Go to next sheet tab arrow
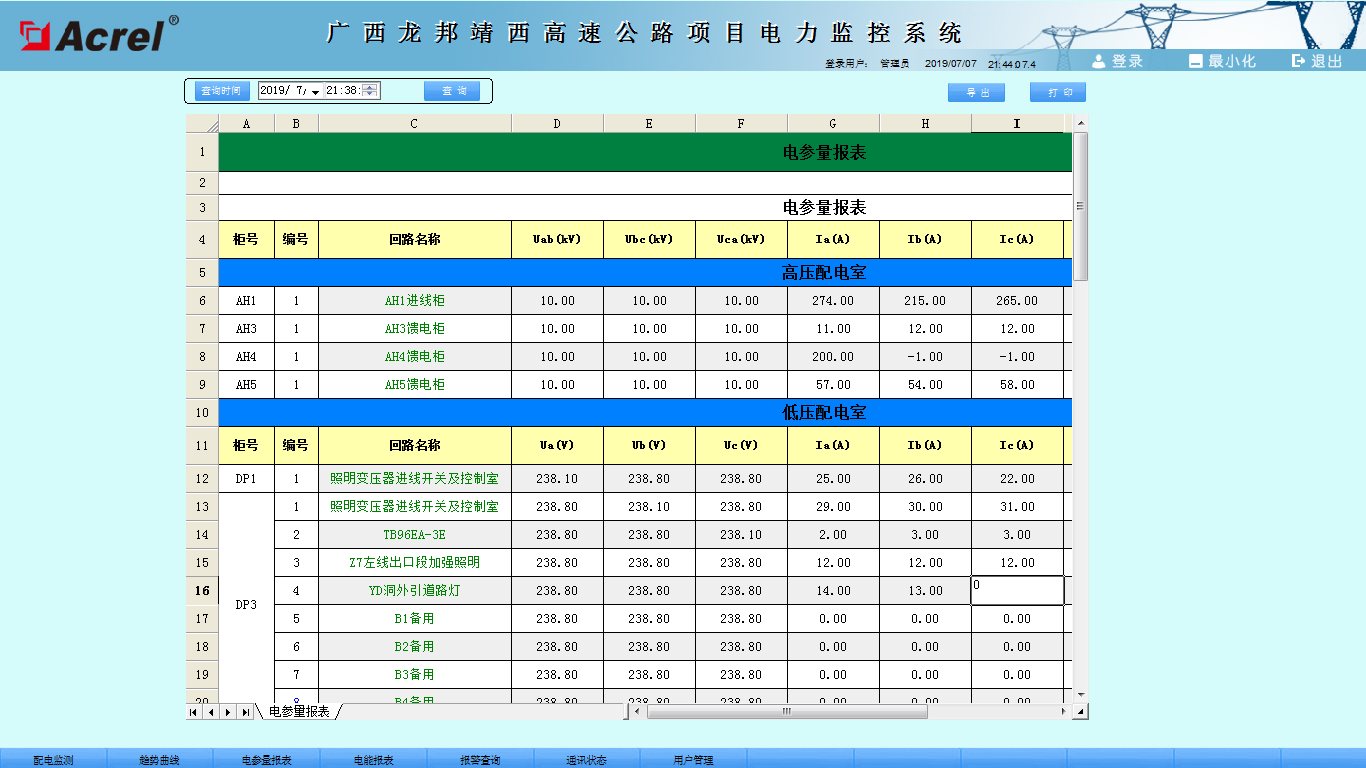The image size is (1366, 768). pos(227,712)
